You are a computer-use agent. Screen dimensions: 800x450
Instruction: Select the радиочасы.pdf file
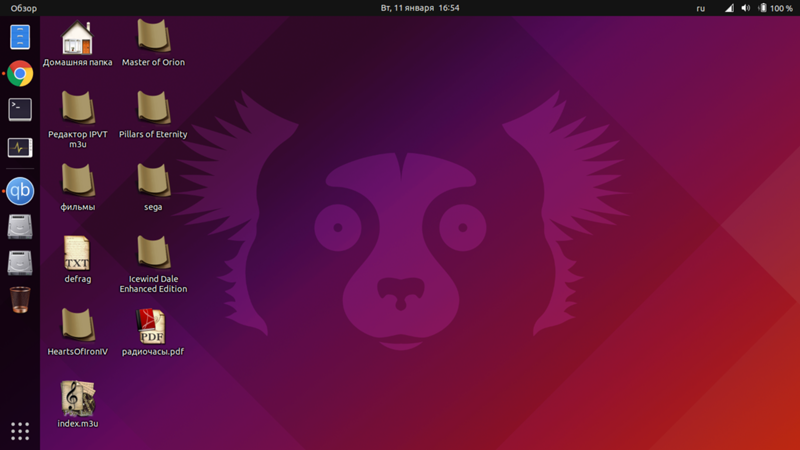point(153,333)
